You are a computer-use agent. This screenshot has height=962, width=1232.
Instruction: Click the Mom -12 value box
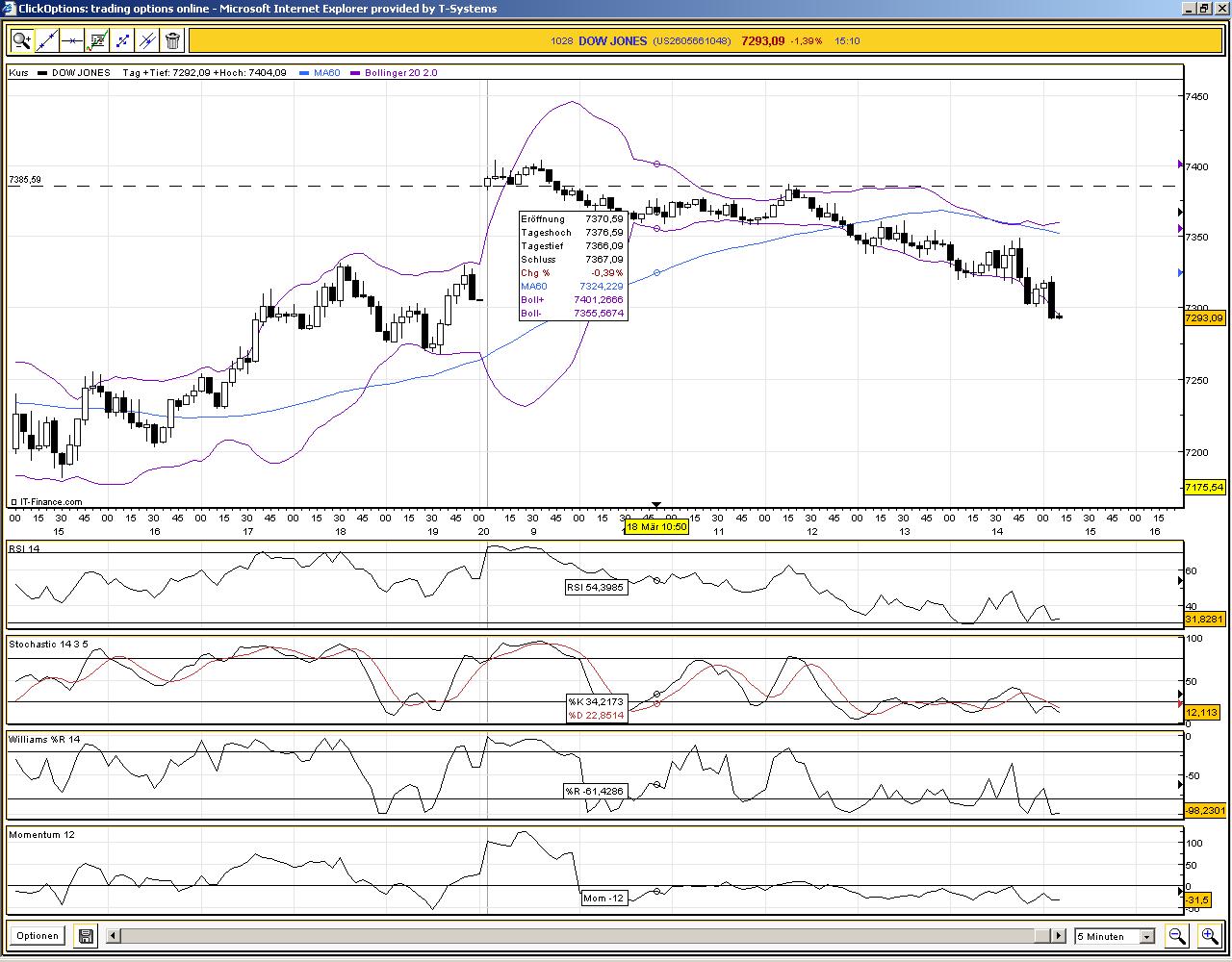pyautogui.click(x=604, y=899)
